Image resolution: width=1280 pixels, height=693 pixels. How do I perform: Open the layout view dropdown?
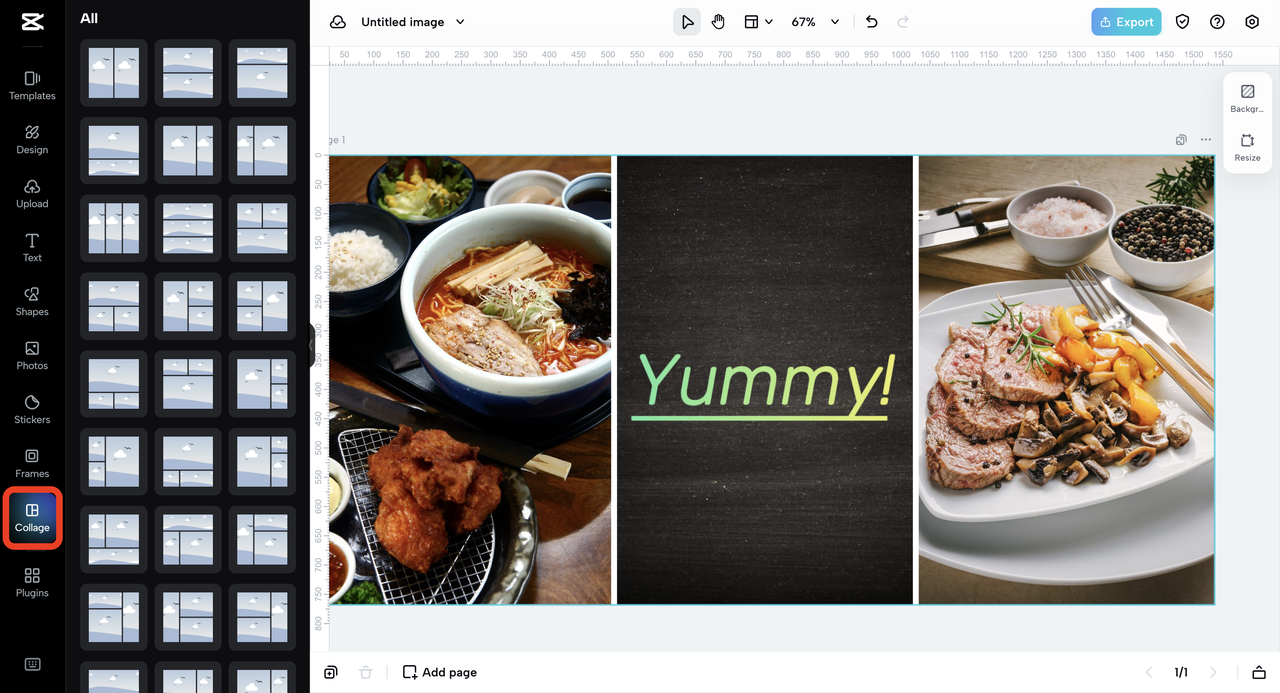tap(758, 22)
